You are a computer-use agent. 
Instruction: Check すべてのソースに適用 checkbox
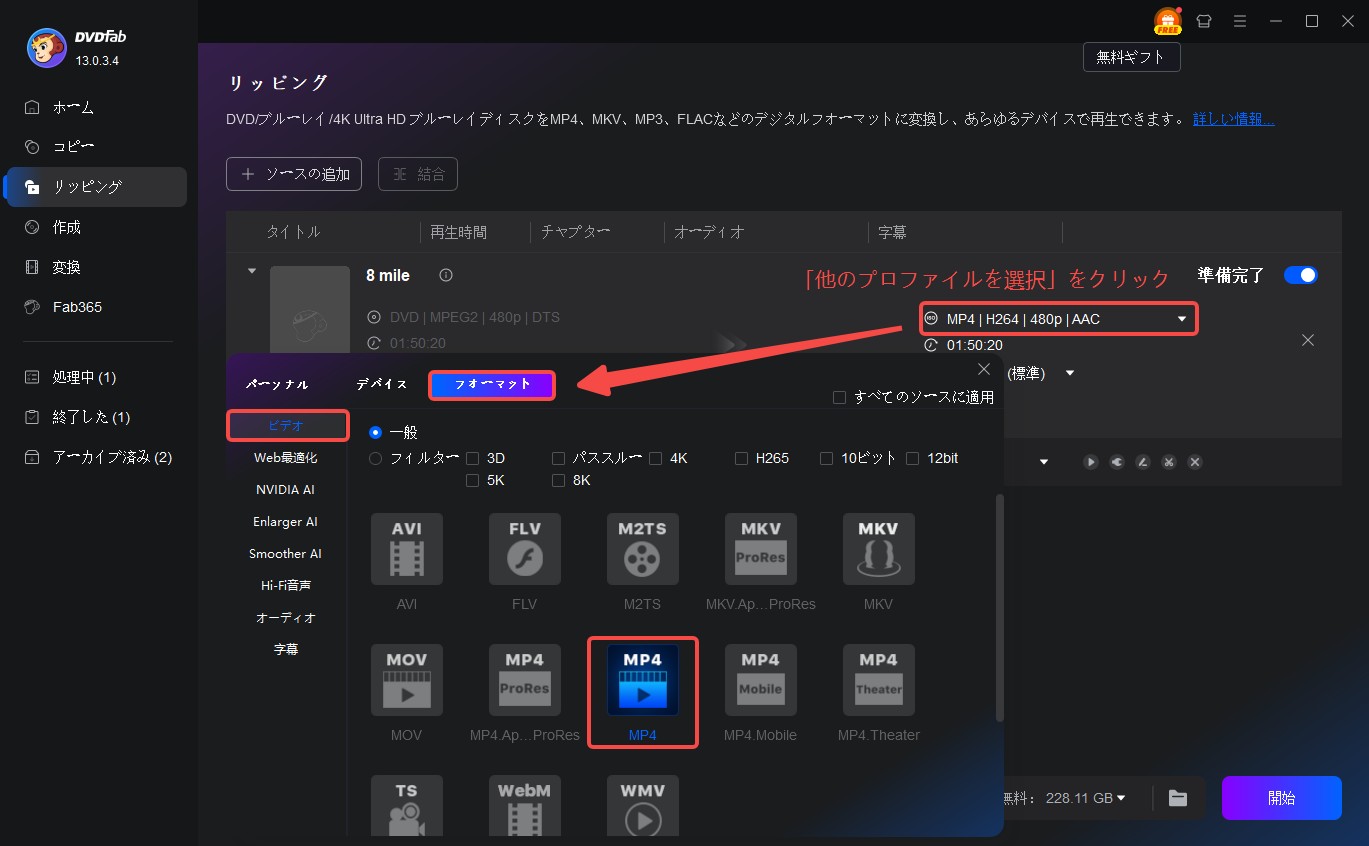coord(840,398)
